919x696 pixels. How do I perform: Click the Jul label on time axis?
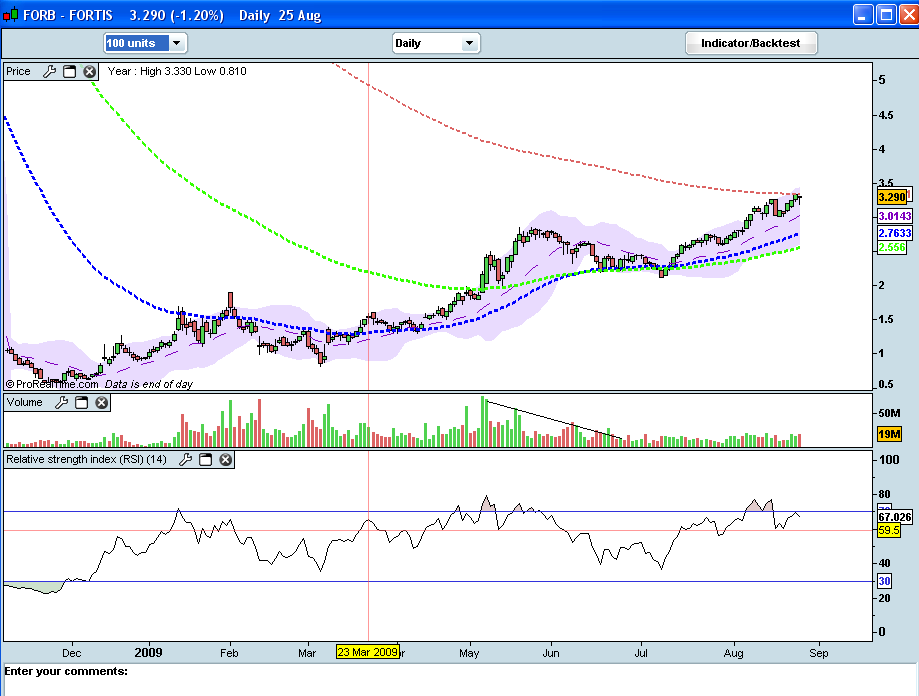point(641,653)
